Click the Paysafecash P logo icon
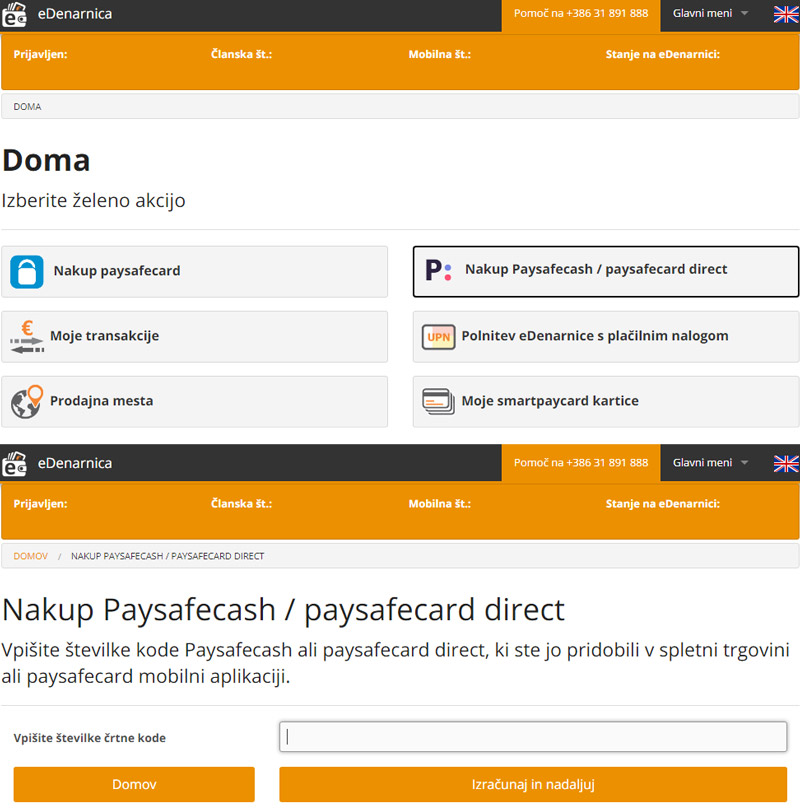 tap(438, 270)
